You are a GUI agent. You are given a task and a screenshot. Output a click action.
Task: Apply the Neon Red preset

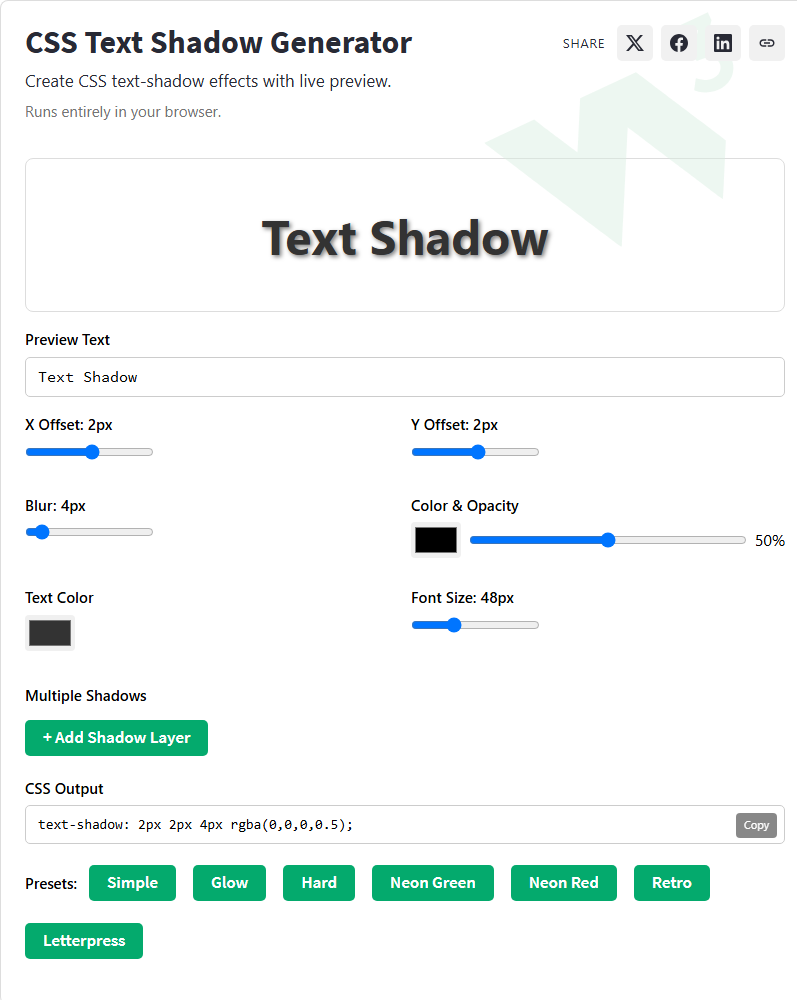tap(564, 883)
